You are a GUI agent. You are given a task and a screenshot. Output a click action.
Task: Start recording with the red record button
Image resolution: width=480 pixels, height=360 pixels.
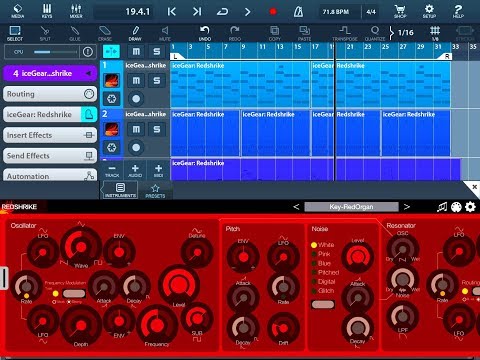[x=273, y=12]
